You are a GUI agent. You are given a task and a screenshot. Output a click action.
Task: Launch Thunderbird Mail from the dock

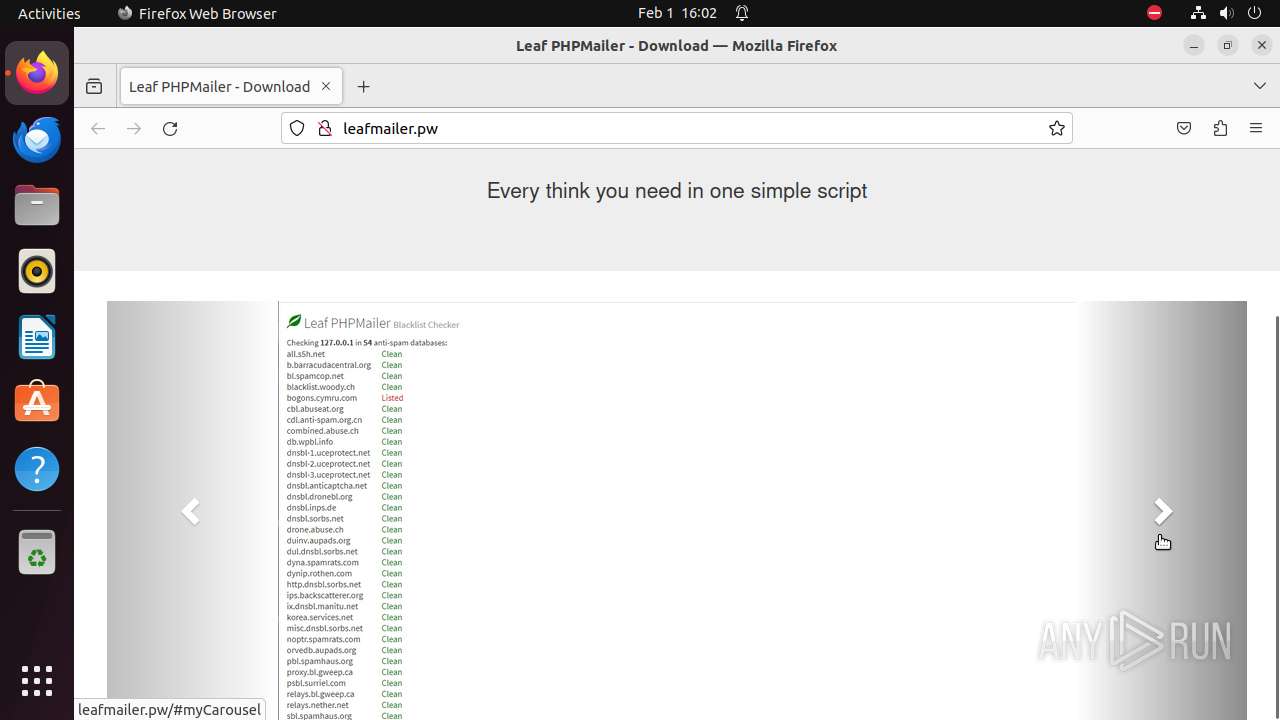click(x=37, y=139)
